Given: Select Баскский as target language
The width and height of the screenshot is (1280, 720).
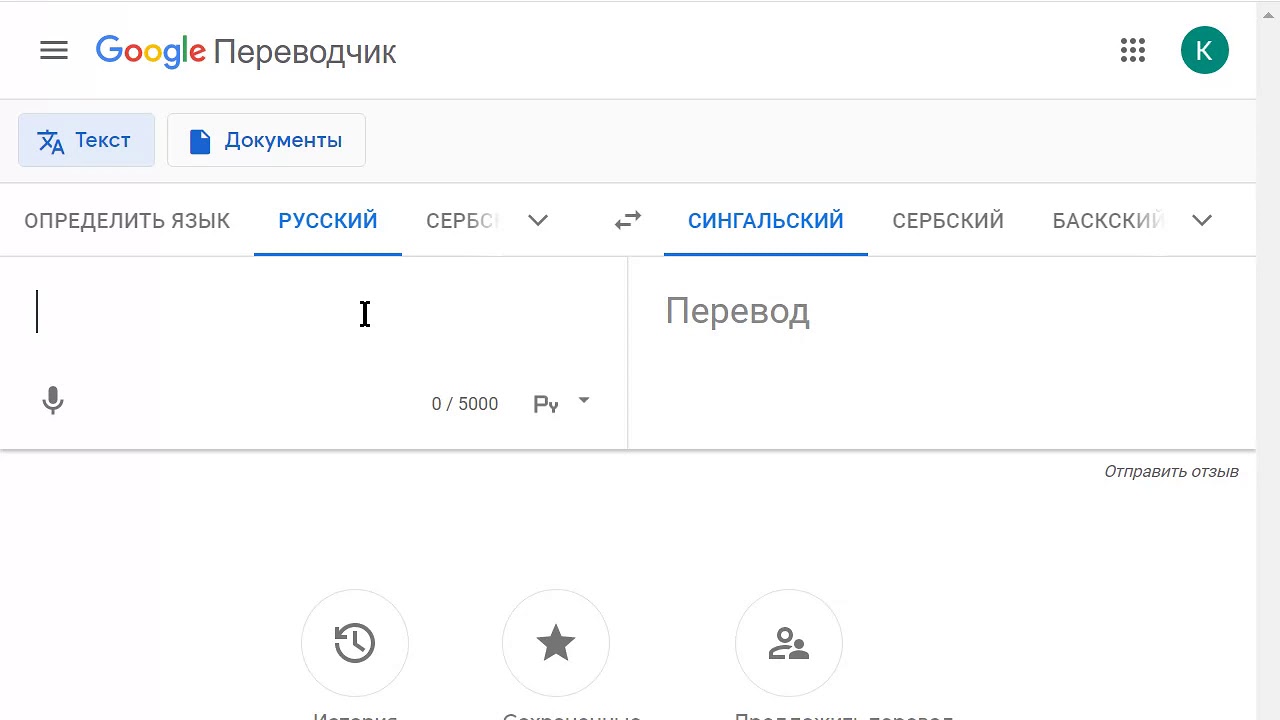Looking at the screenshot, I should (1108, 221).
